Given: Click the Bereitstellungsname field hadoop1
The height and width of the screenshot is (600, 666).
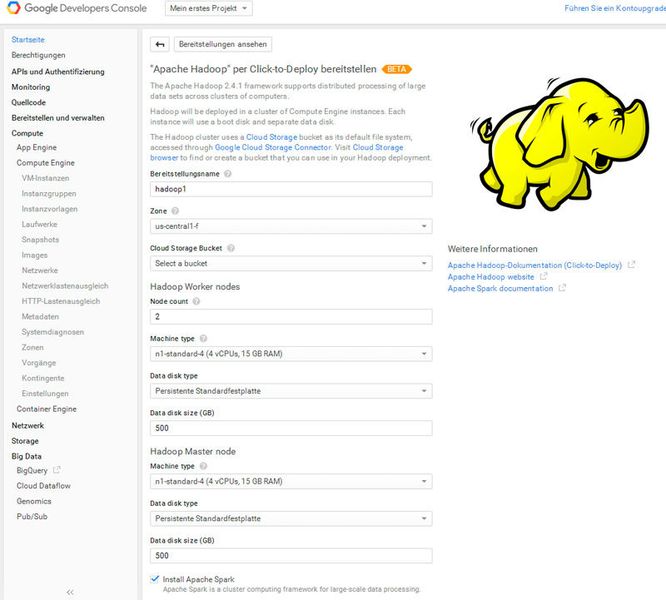Looking at the screenshot, I should [291, 189].
